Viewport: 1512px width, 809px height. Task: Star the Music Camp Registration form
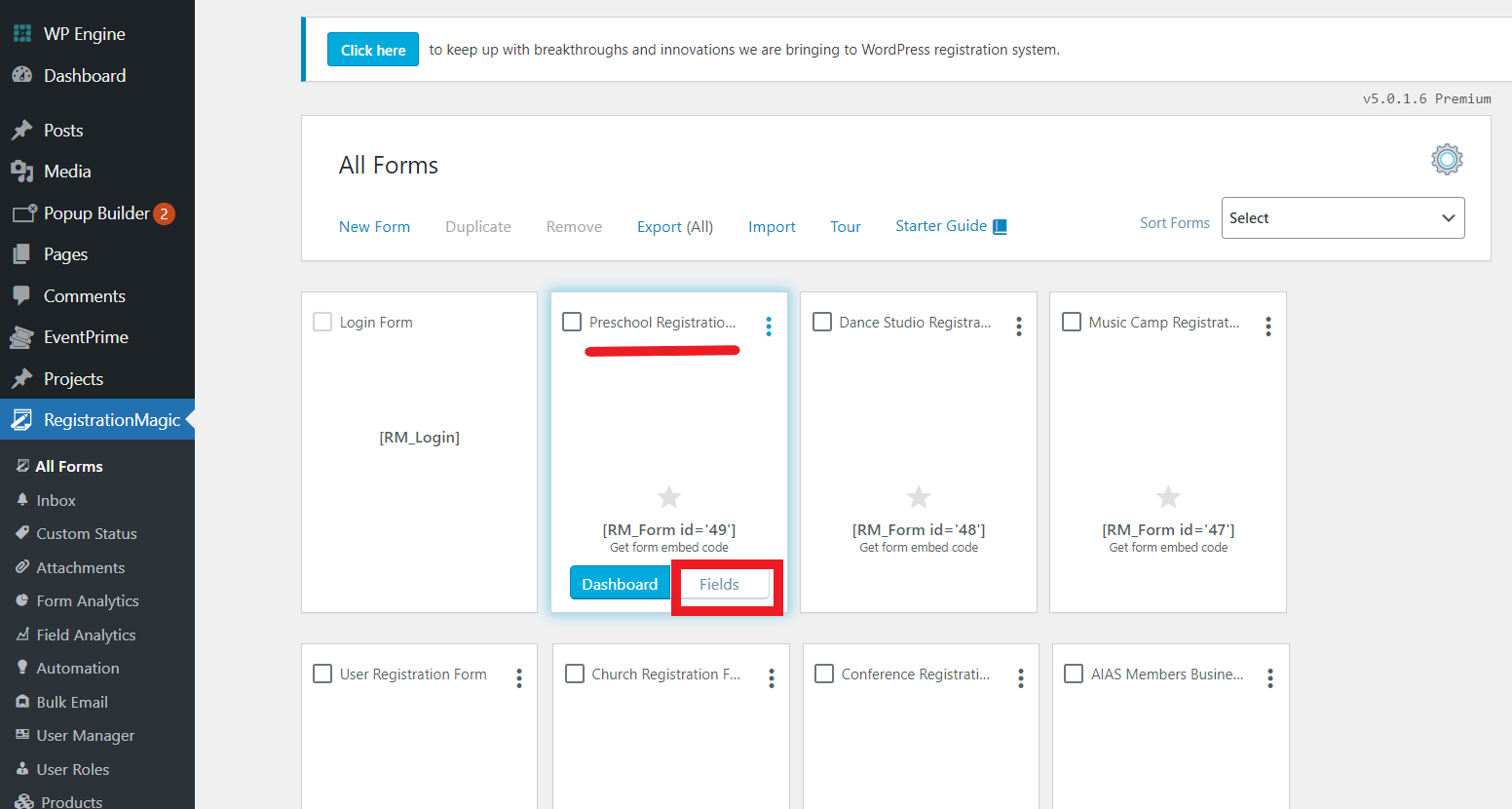(x=1168, y=497)
